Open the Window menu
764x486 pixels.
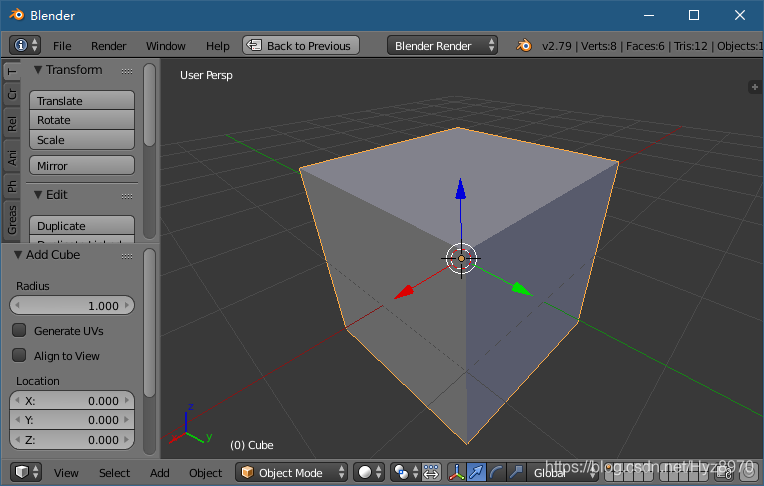[166, 46]
